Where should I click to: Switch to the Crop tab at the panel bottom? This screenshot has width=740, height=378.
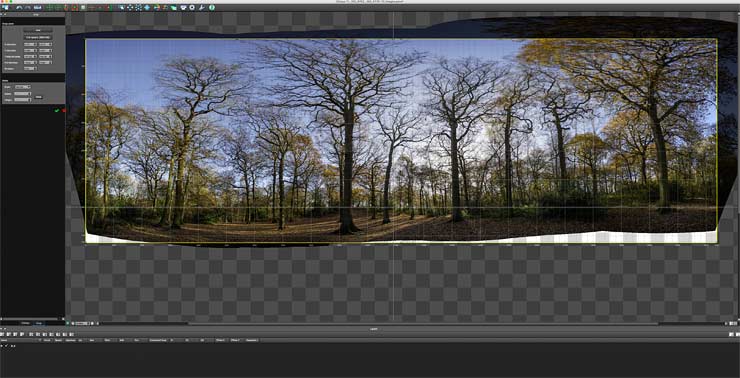[39, 323]
